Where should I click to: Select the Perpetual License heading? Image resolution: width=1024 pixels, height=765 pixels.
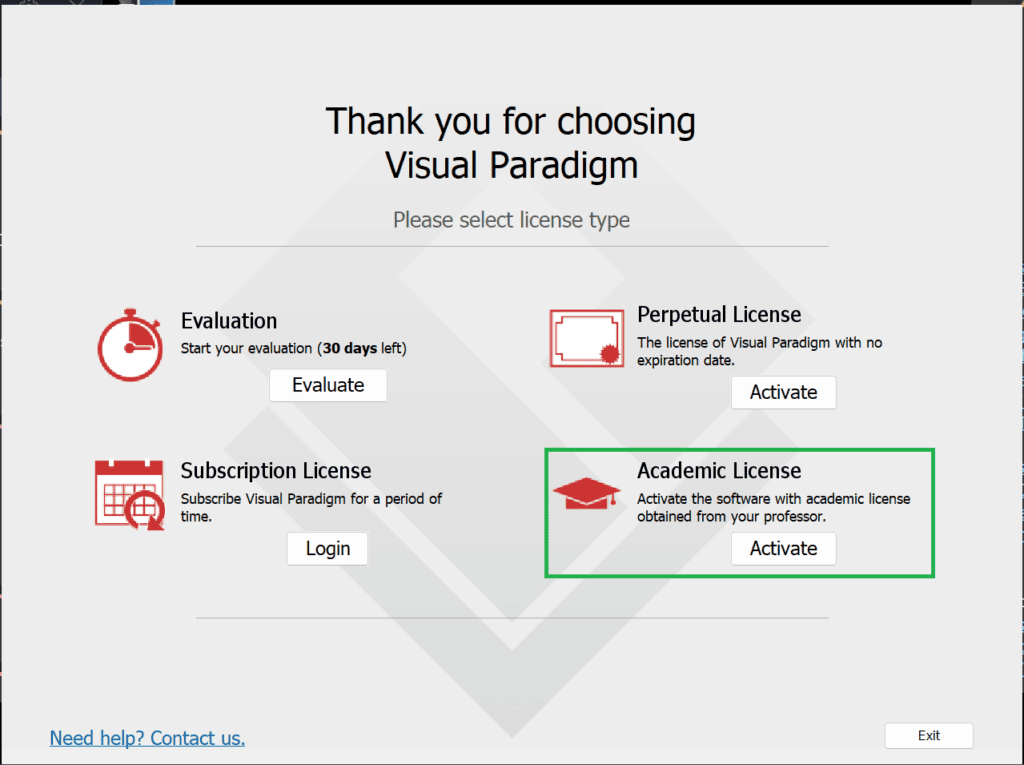point(719,315)
